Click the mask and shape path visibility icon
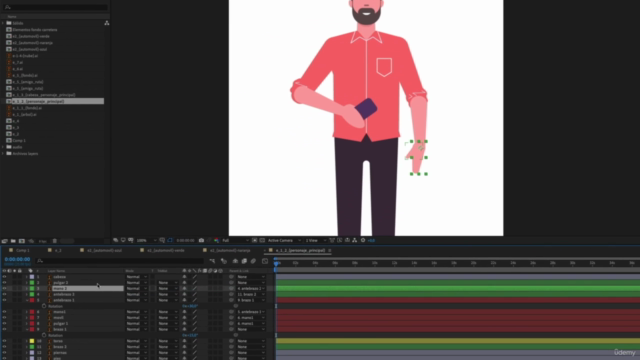 [170, 240]
